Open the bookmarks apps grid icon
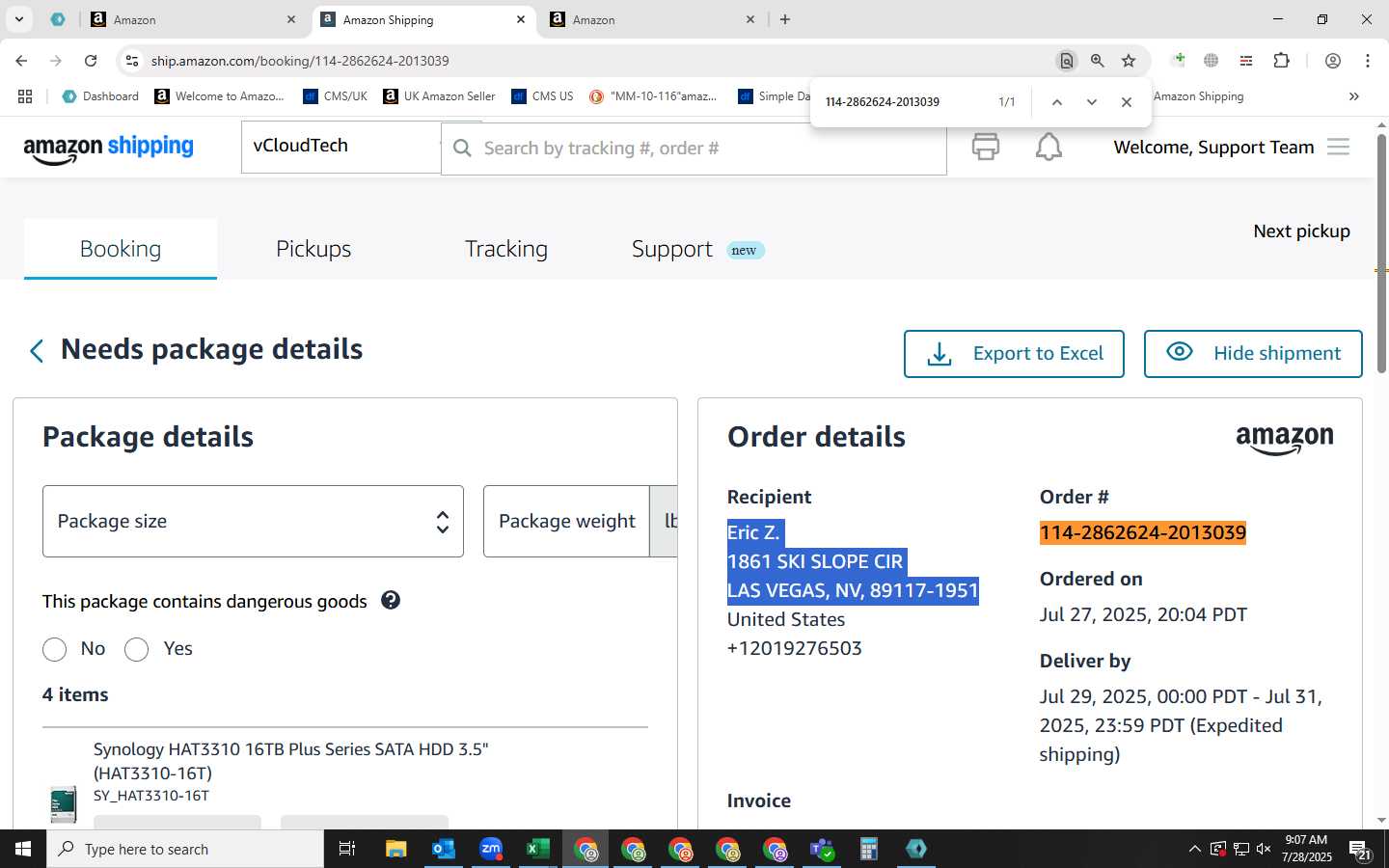1389x868 pixels. [25, 96]
